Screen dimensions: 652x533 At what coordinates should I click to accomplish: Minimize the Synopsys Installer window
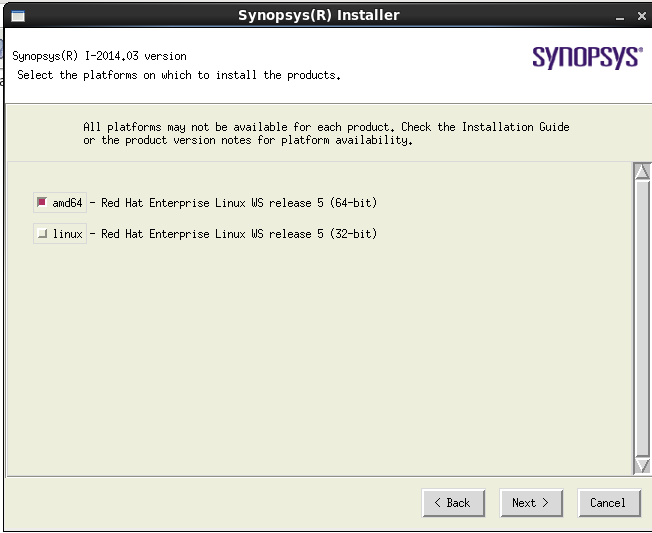coord(620,17)
